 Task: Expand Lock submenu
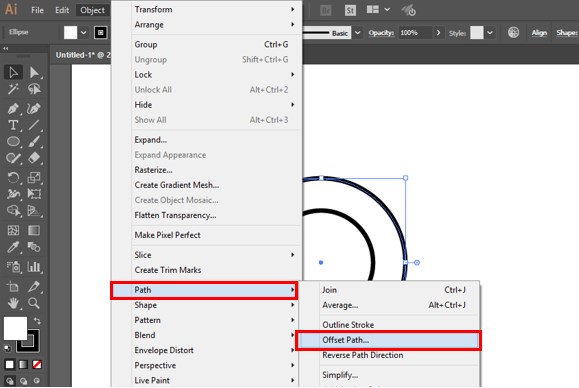pyautogui.click(x=216, y=75)
